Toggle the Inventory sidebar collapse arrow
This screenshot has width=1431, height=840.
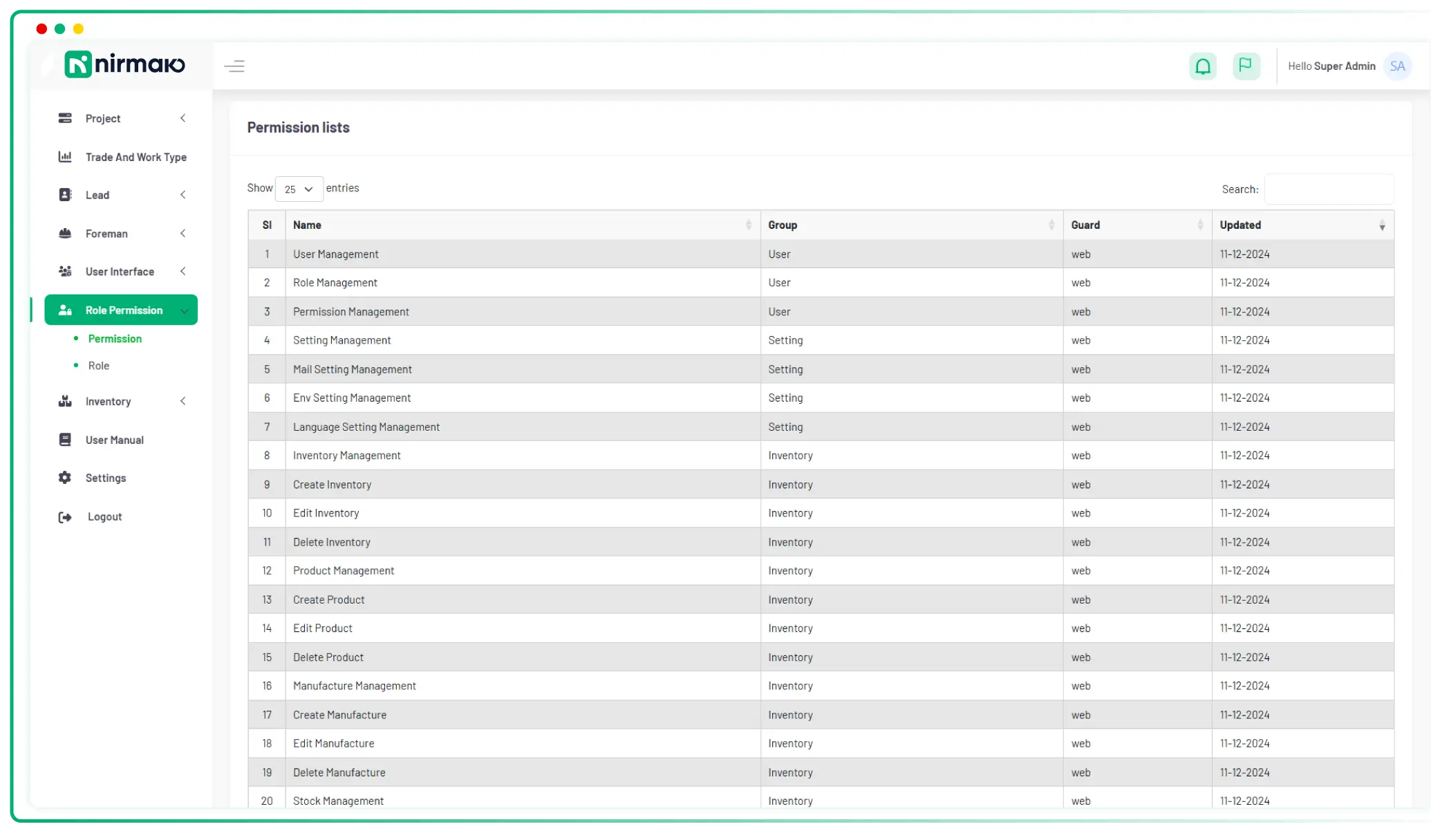pyautogui.click(x=183, y=400)
